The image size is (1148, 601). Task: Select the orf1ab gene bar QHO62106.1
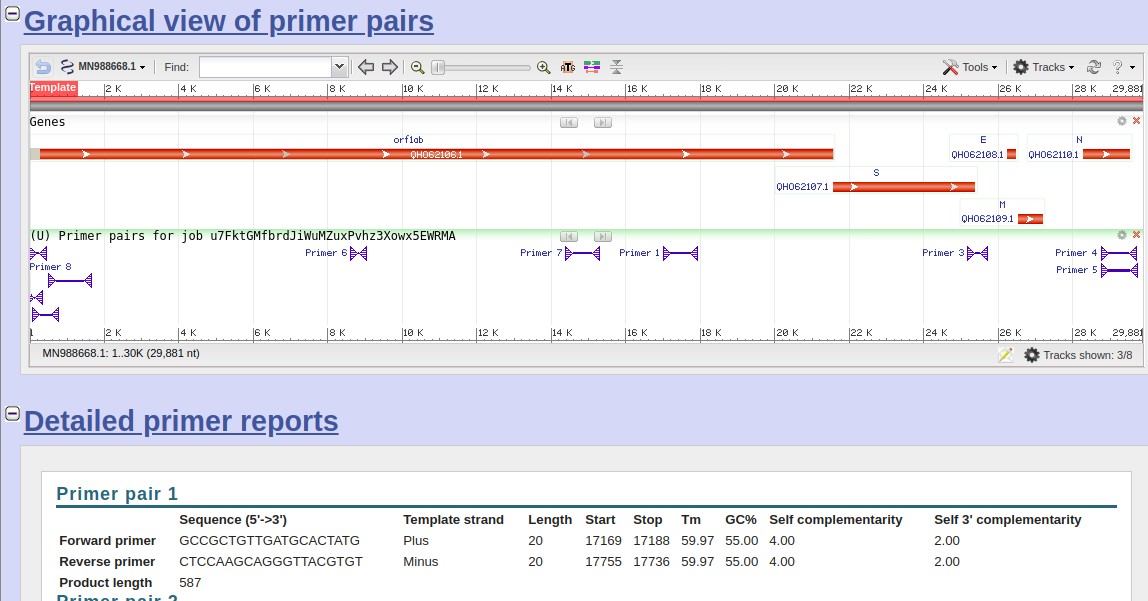[436, 154]
